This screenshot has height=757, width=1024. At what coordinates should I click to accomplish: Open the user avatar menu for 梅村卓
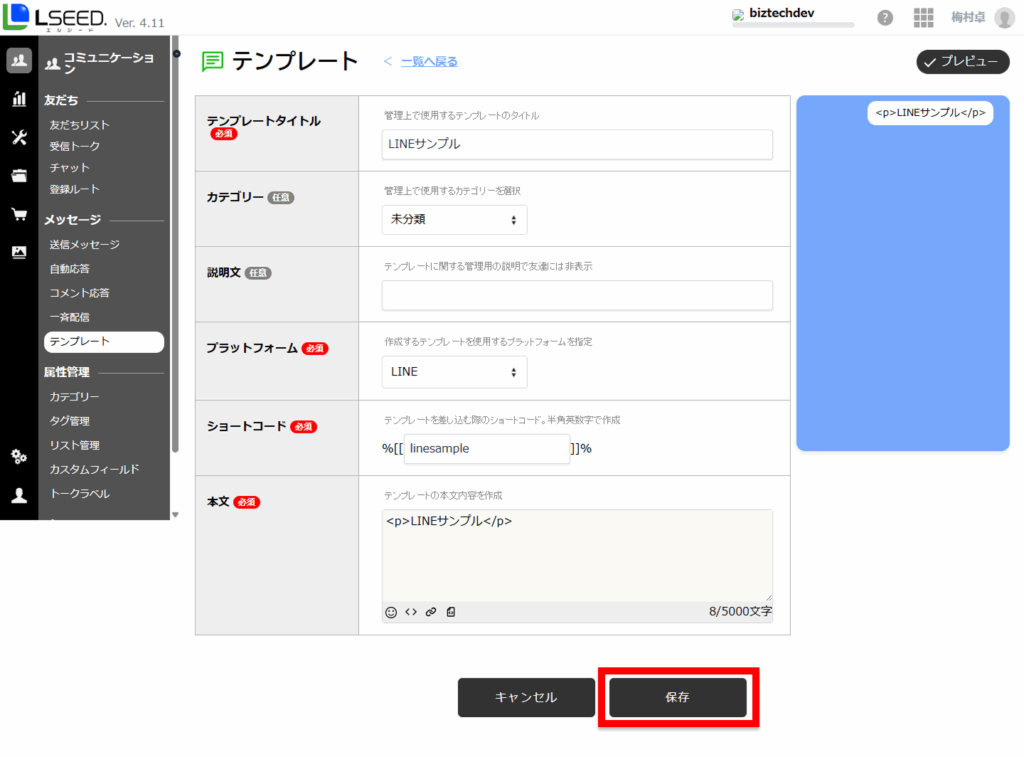tap(1004, 18)
